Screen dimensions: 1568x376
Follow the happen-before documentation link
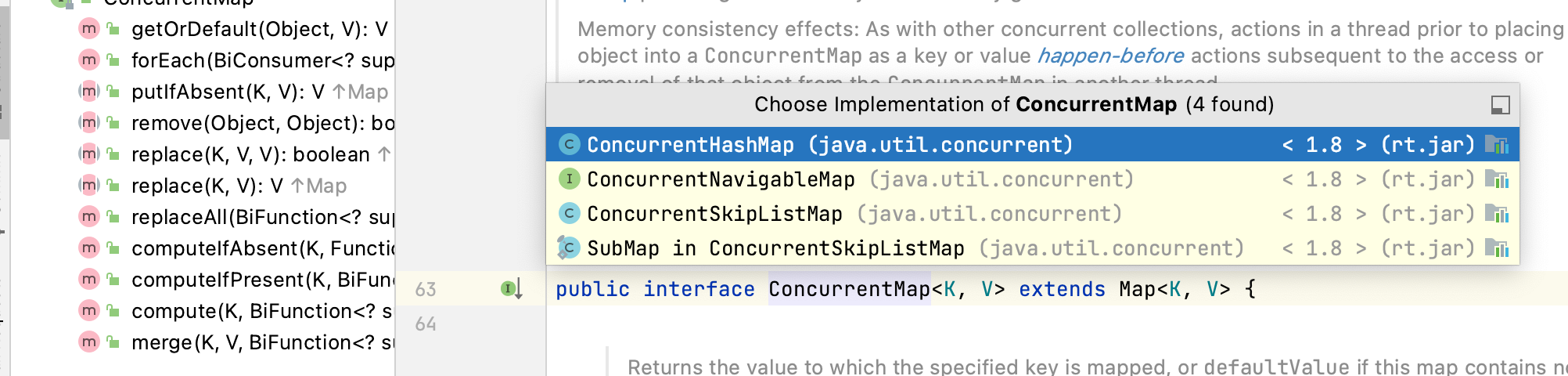point(1110,56)
